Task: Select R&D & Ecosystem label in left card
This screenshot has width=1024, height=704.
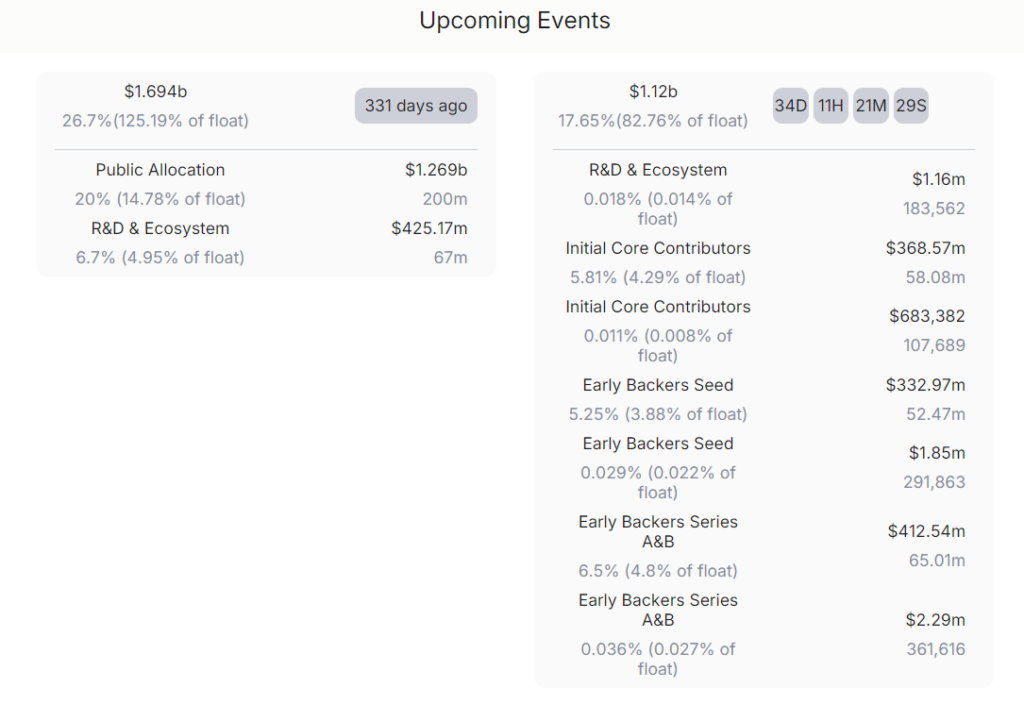Action: click(160, 229)
